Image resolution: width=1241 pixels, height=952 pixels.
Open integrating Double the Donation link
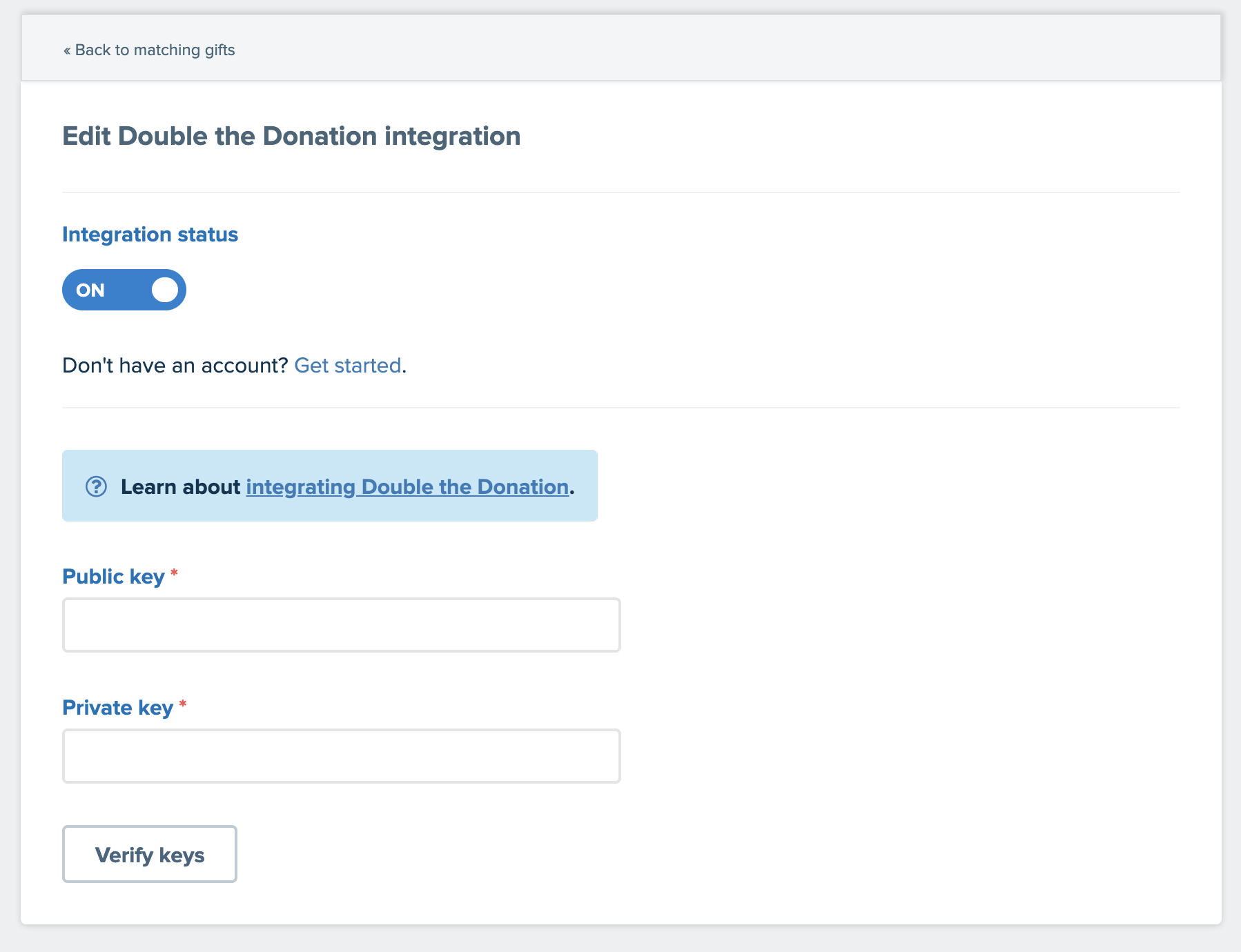407,486
